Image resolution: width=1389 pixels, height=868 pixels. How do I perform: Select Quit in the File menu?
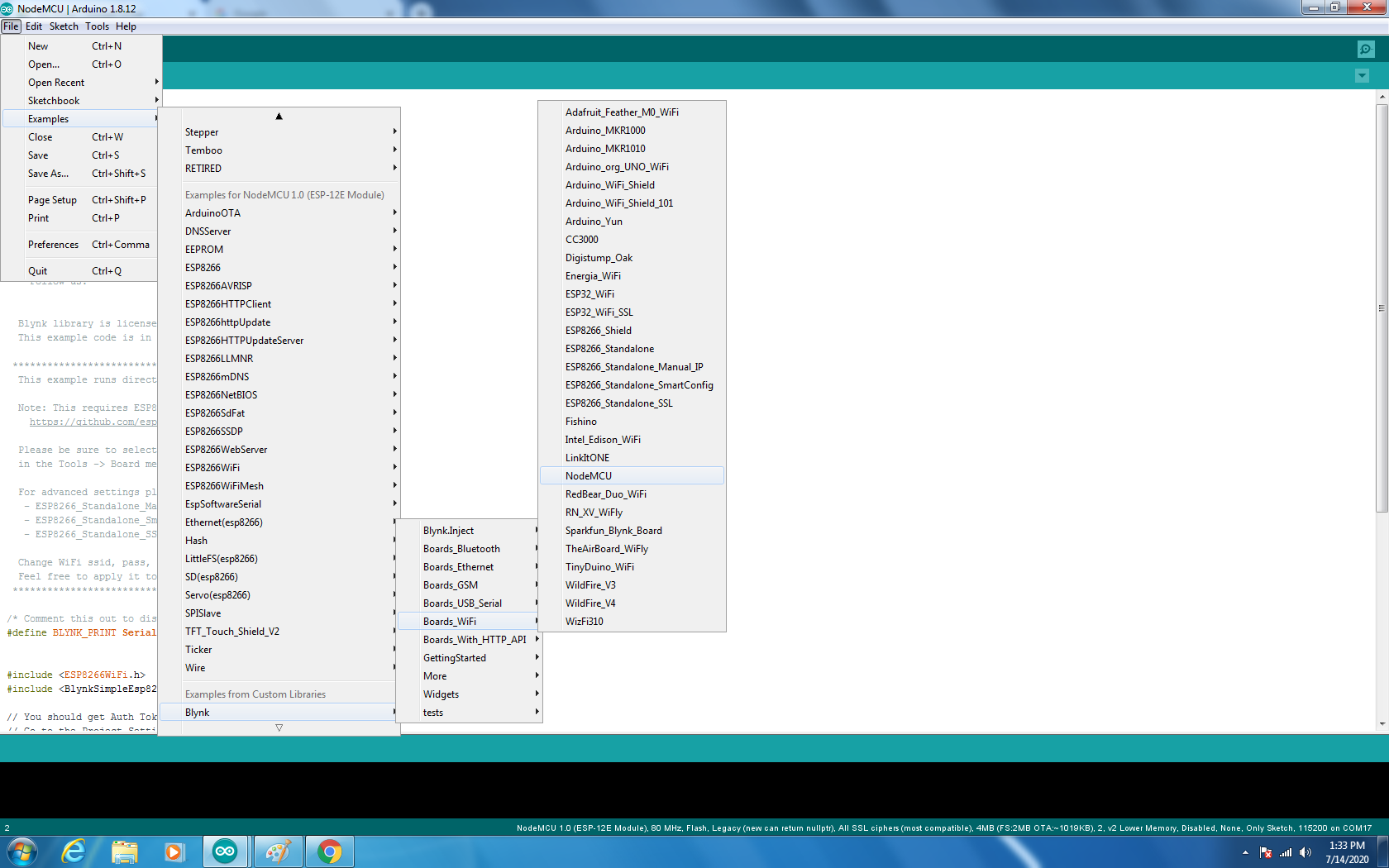tap(80, 271)
